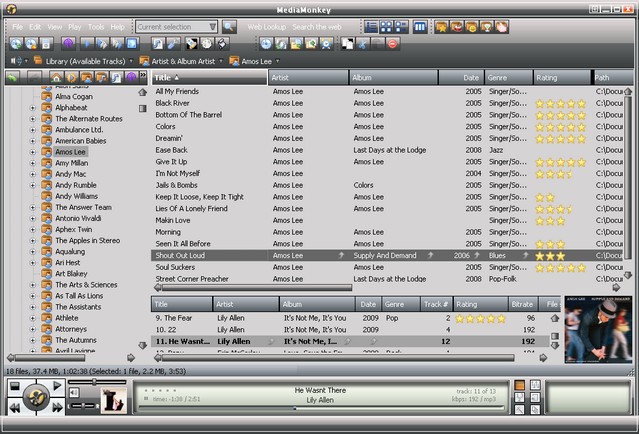
Task: Open the Library (Available Tracks) breadcrumb dropdown
Action: pos(131,61)
